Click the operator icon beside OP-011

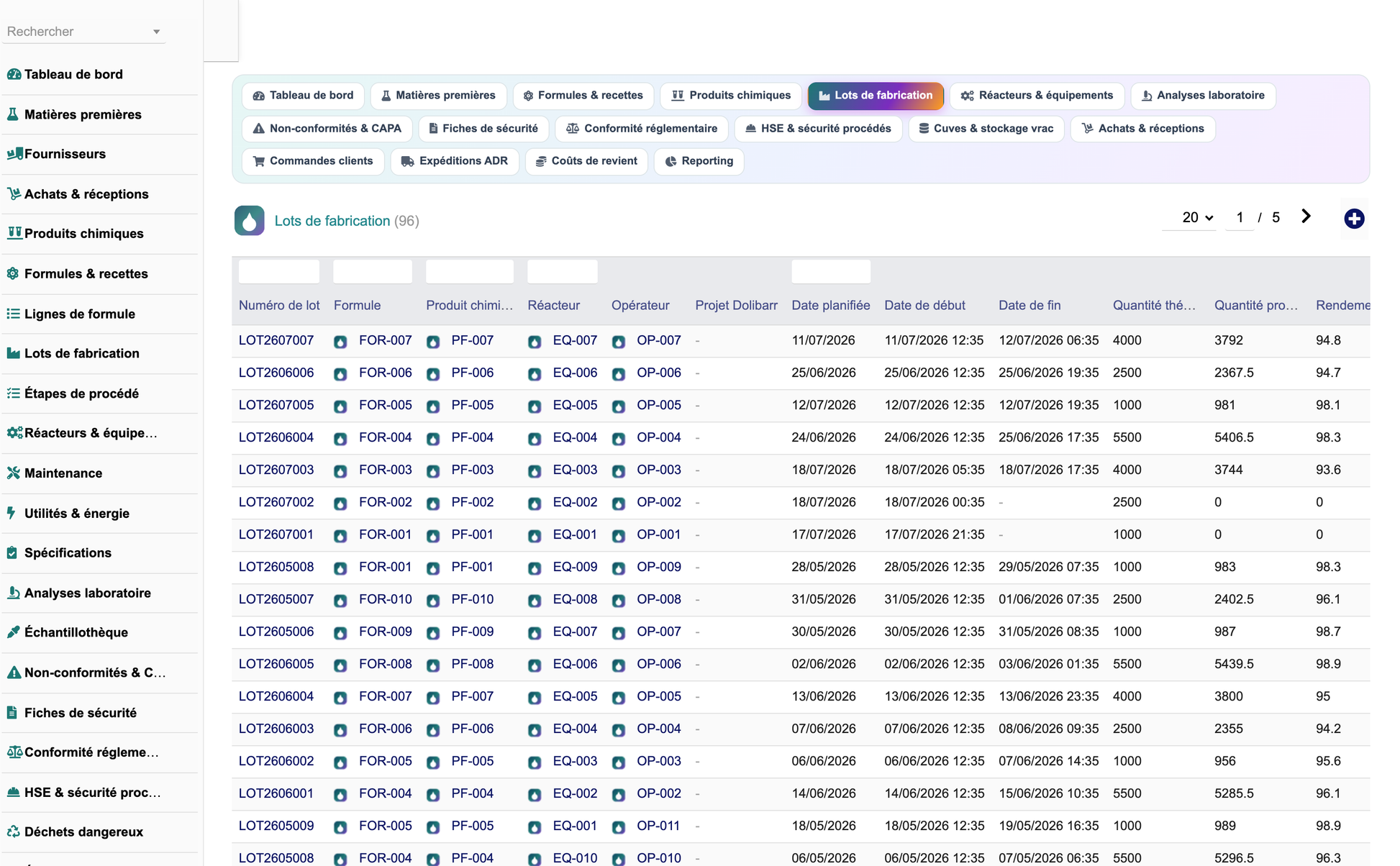(x=619, y=827)
